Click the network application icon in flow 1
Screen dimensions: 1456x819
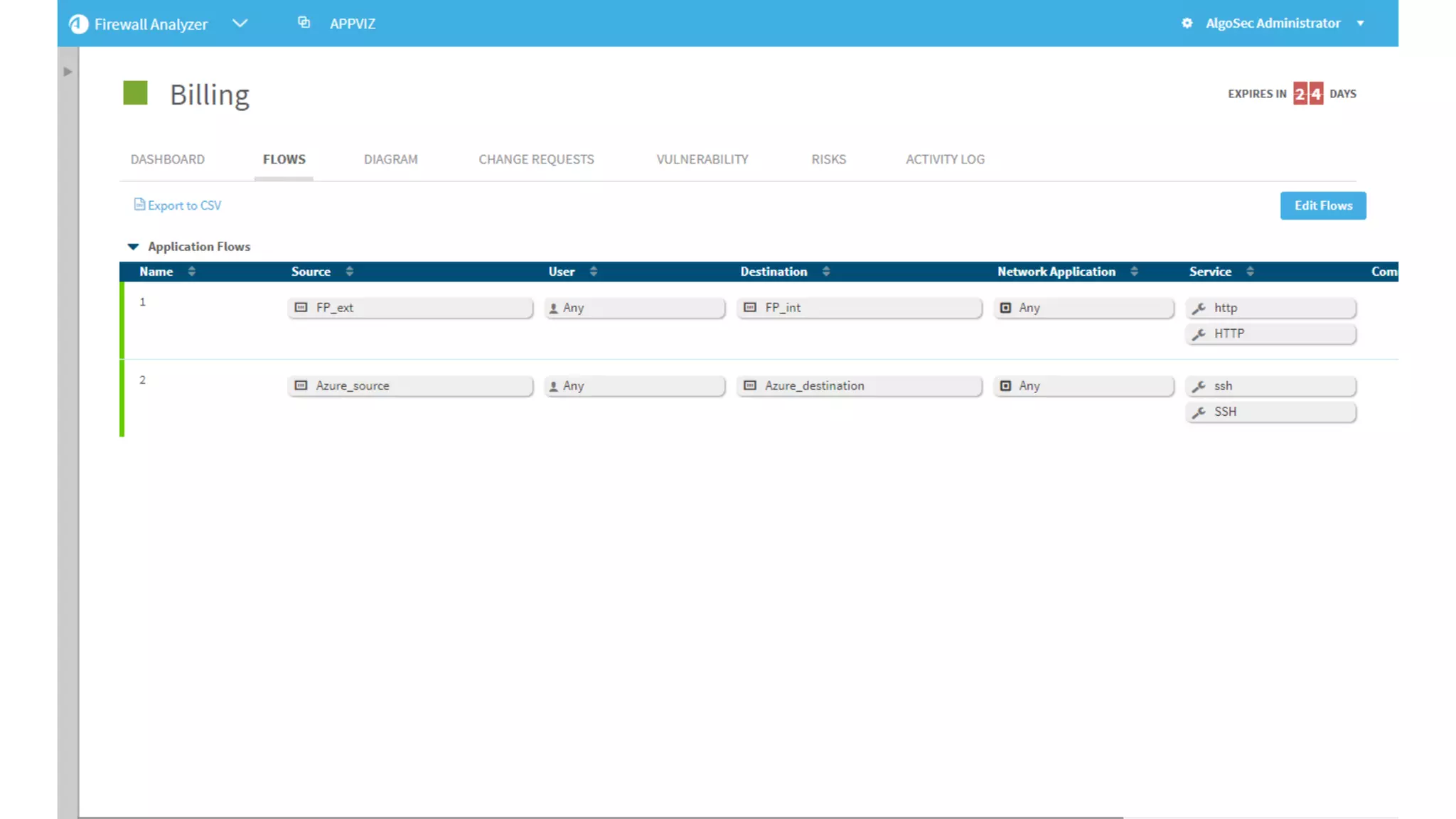click(x=1005, y=308)
